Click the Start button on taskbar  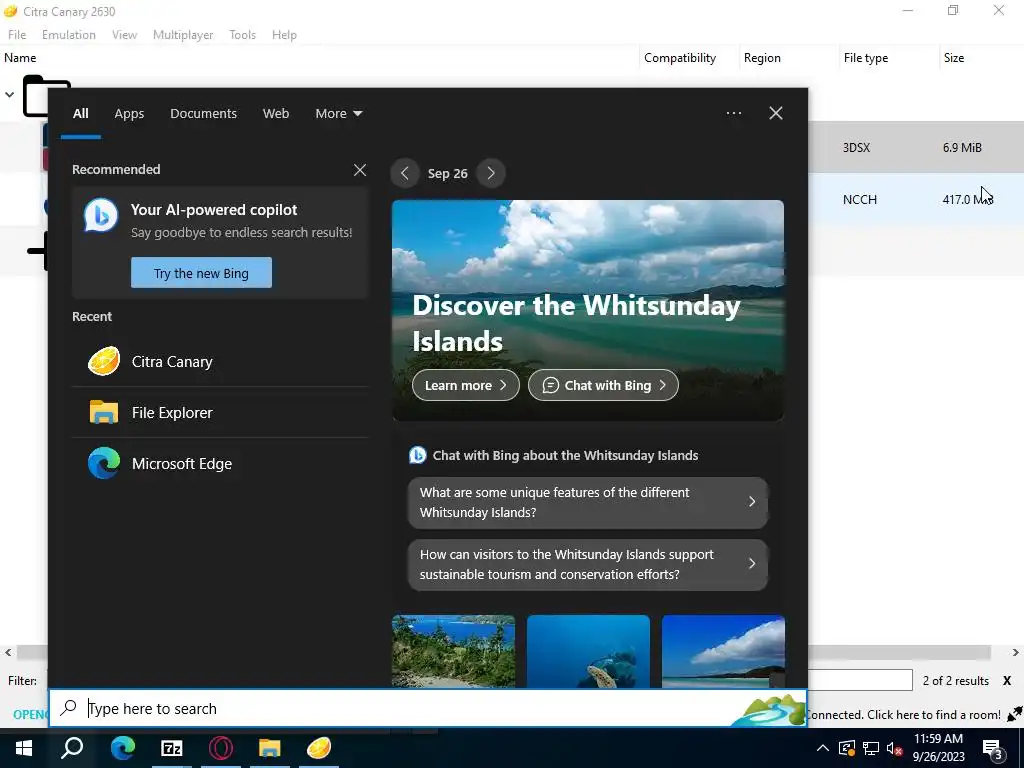coord(24,748)
